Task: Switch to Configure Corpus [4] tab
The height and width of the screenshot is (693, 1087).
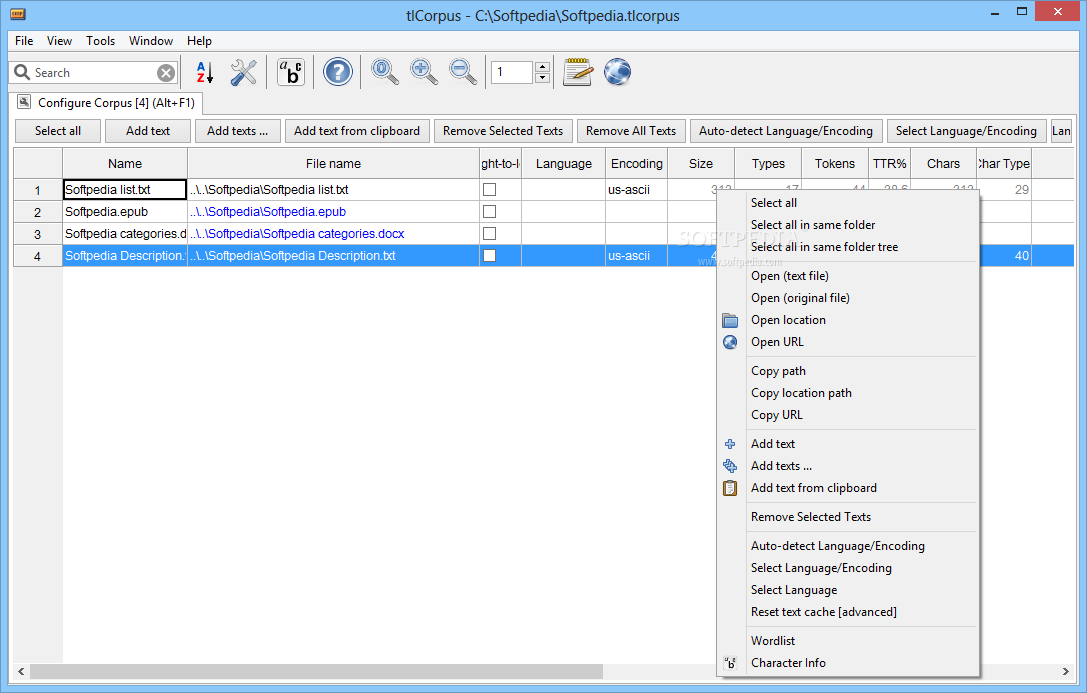Action: point(107,103)
